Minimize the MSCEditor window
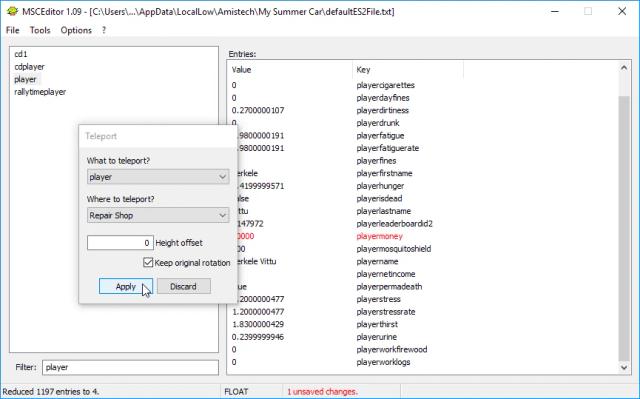This screenshot has height=399, width=640. pos(555,11)
